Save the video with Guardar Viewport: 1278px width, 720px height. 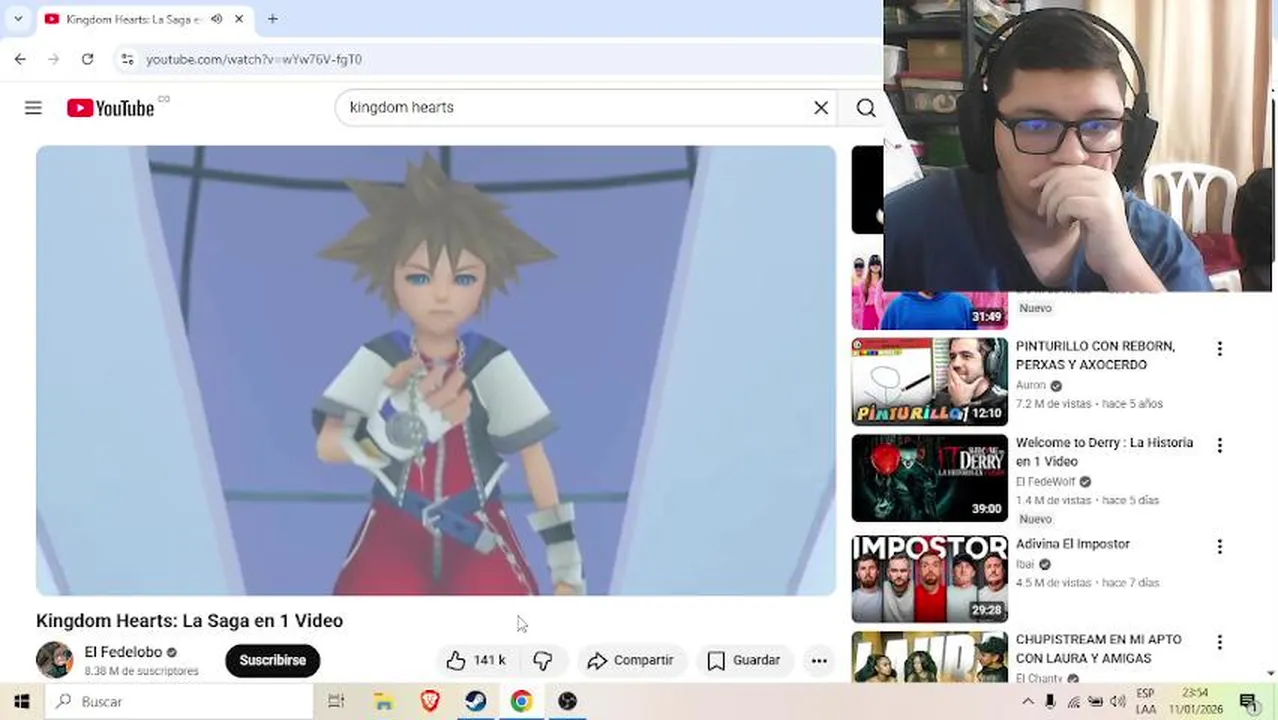[744, 660]
